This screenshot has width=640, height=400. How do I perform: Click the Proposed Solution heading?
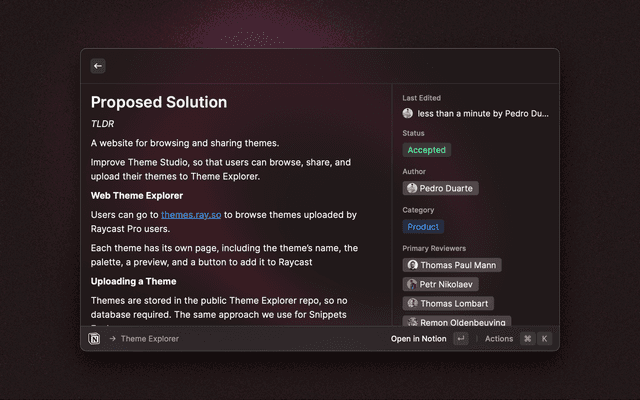point(159,102)
